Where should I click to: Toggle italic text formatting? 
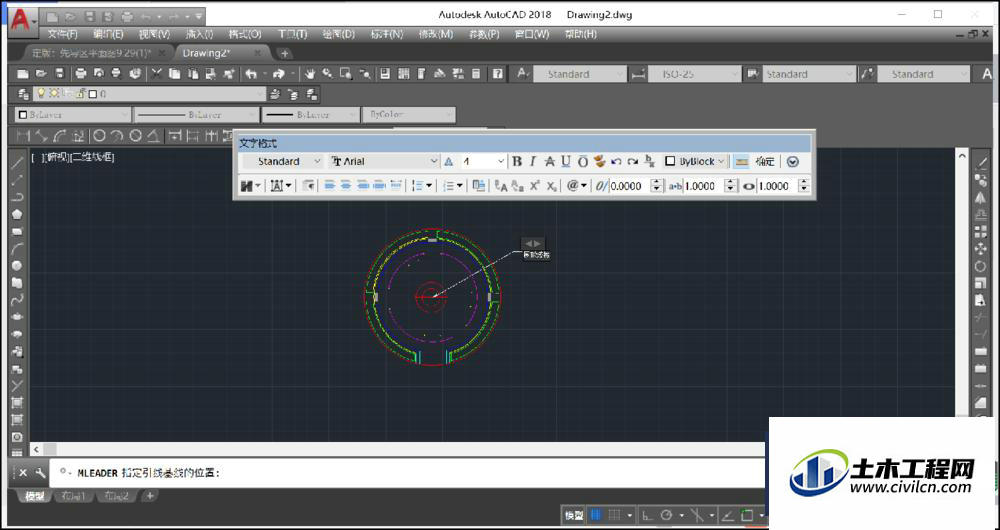[533, 161]
